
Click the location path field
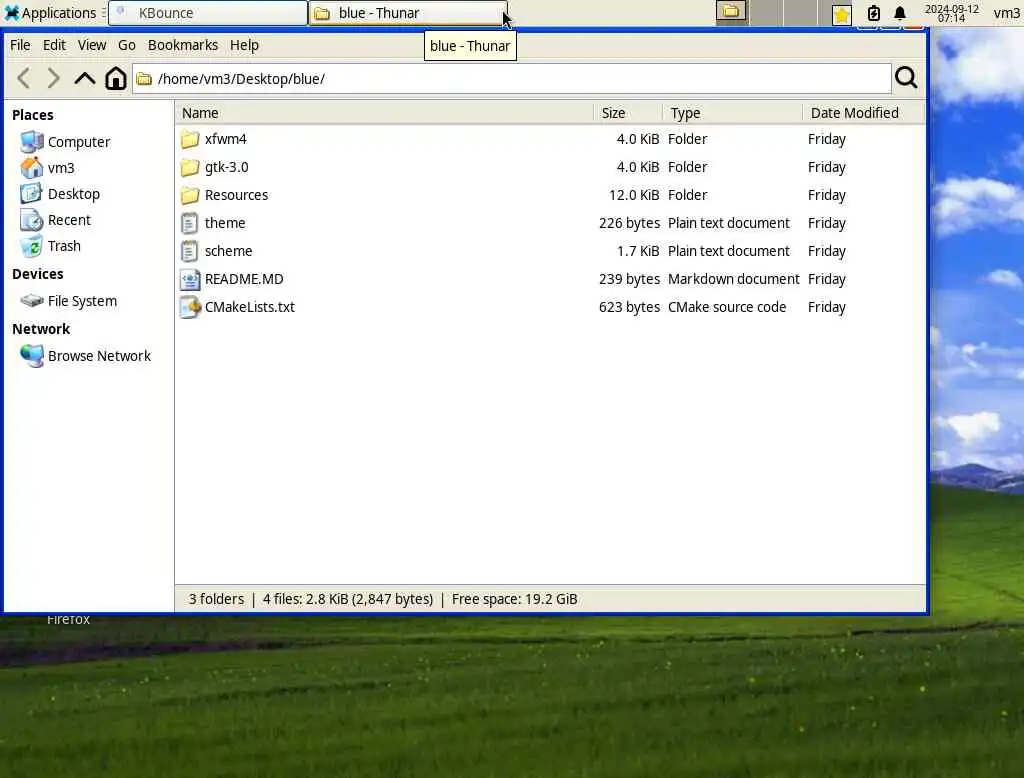(512, 79)
